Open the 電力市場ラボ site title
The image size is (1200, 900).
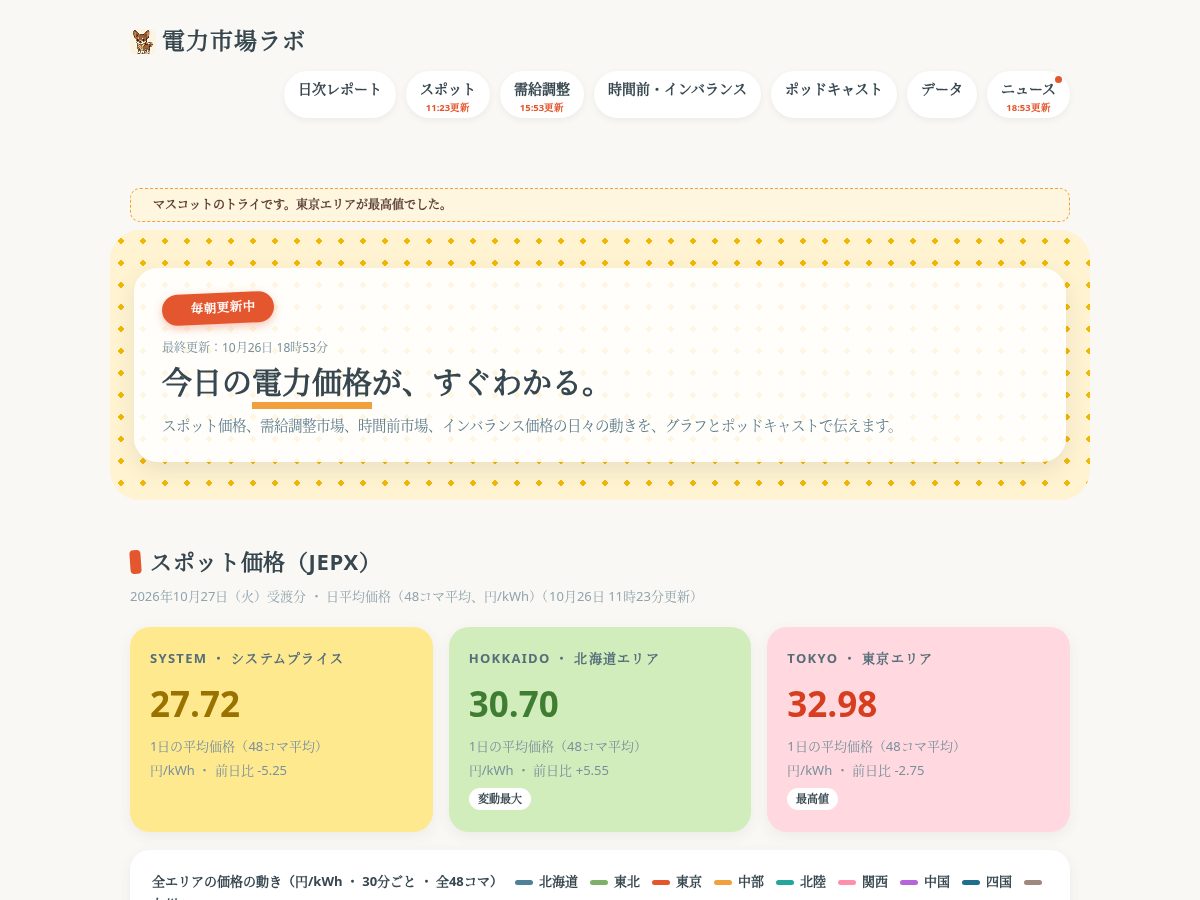tap(233, 41)
